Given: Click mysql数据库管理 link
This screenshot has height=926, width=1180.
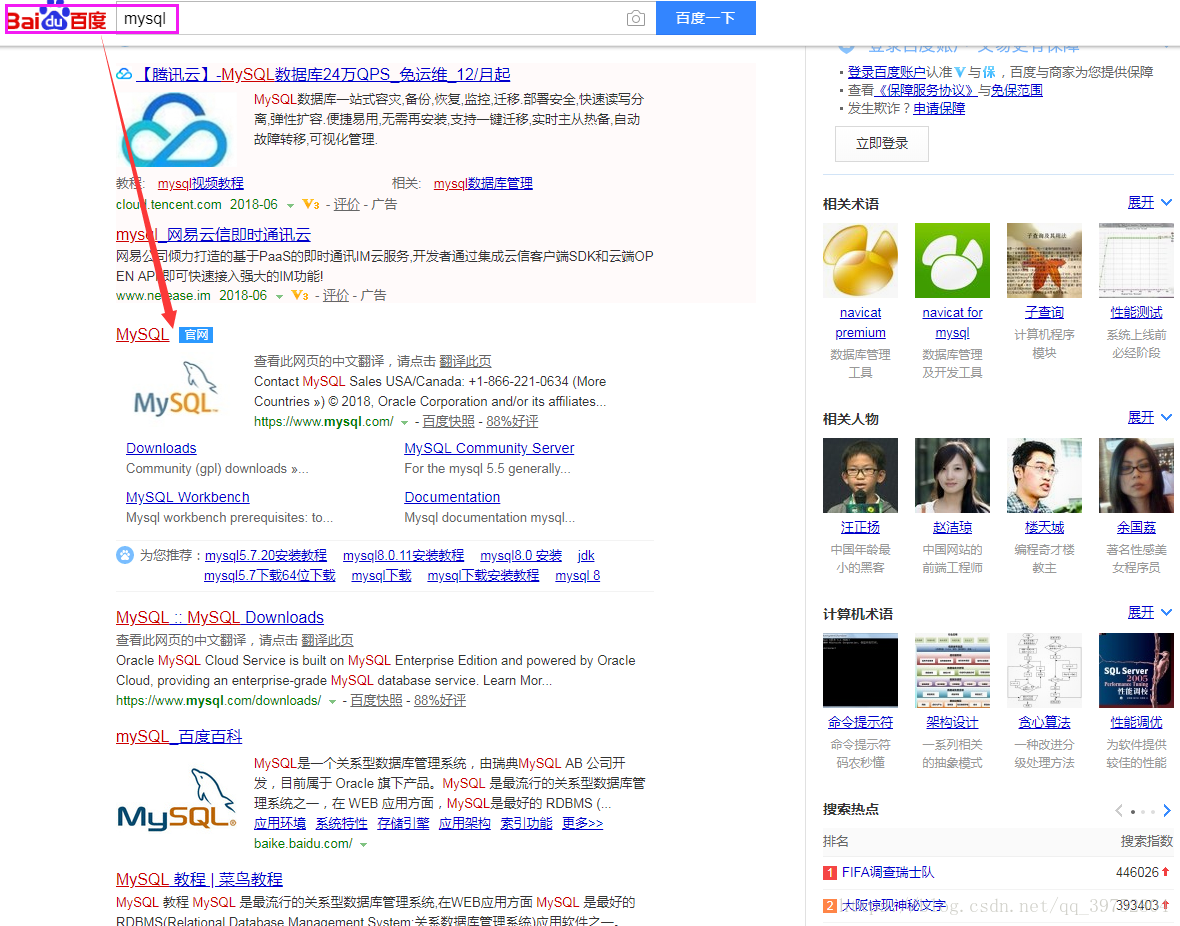Looking at the screenshot, I should click(483, 183).
